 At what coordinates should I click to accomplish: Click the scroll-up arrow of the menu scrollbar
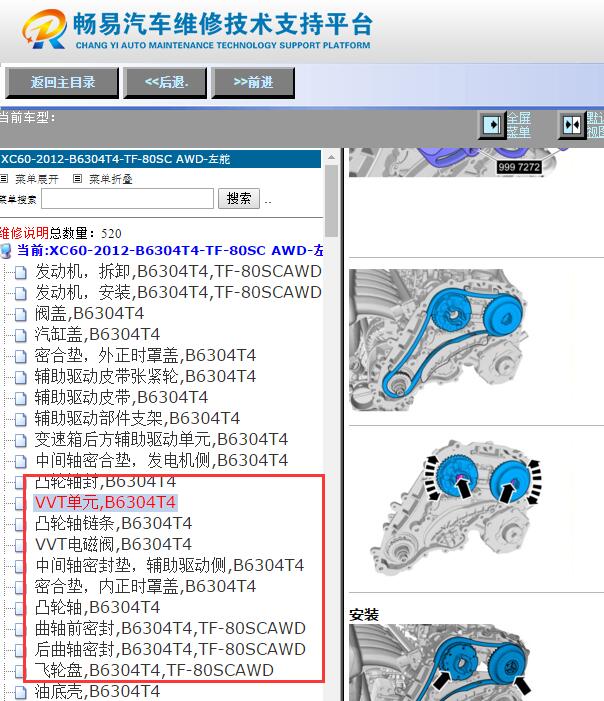(x=331, y=157)
